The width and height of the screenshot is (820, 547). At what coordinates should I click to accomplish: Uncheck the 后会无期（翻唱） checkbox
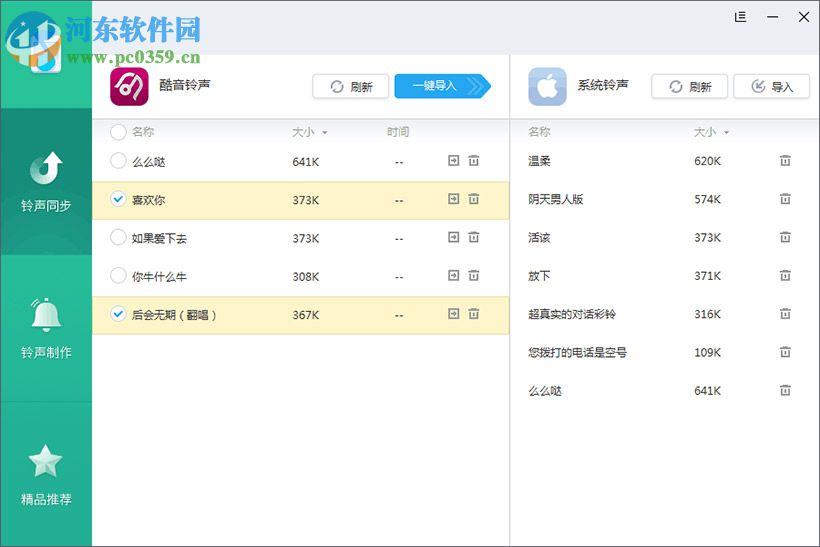coord(118,314)
